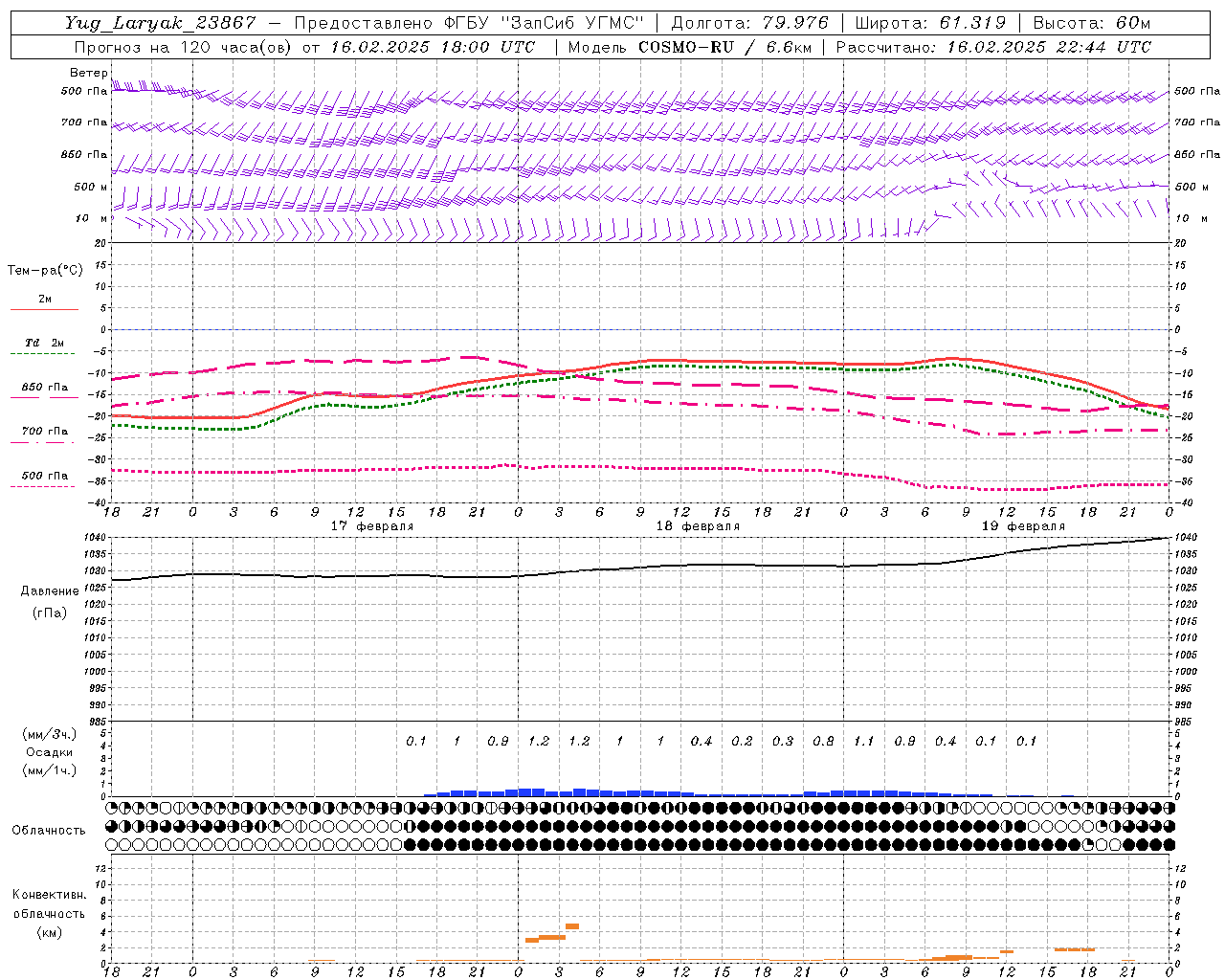Select the '2м' temperature legend entry
The image size is (1225, 980).
click(45, 300)
